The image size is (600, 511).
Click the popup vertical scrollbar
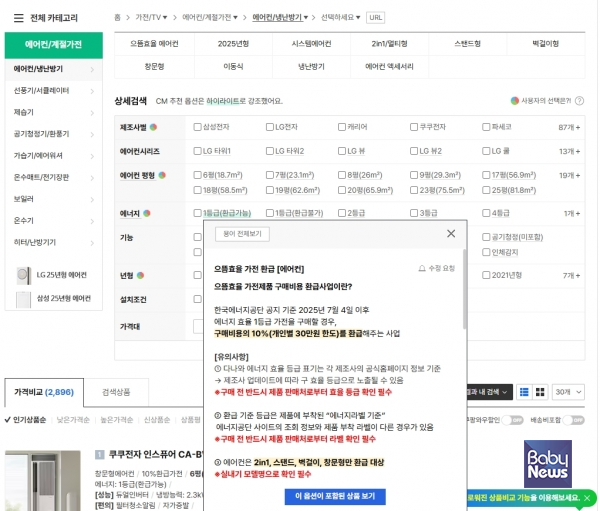465,289
